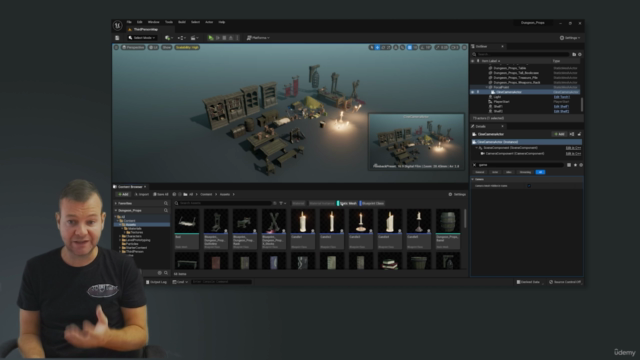Maximize the viewport with corner icon
This screenshot has width=640, height=360.
pos(464,47)
